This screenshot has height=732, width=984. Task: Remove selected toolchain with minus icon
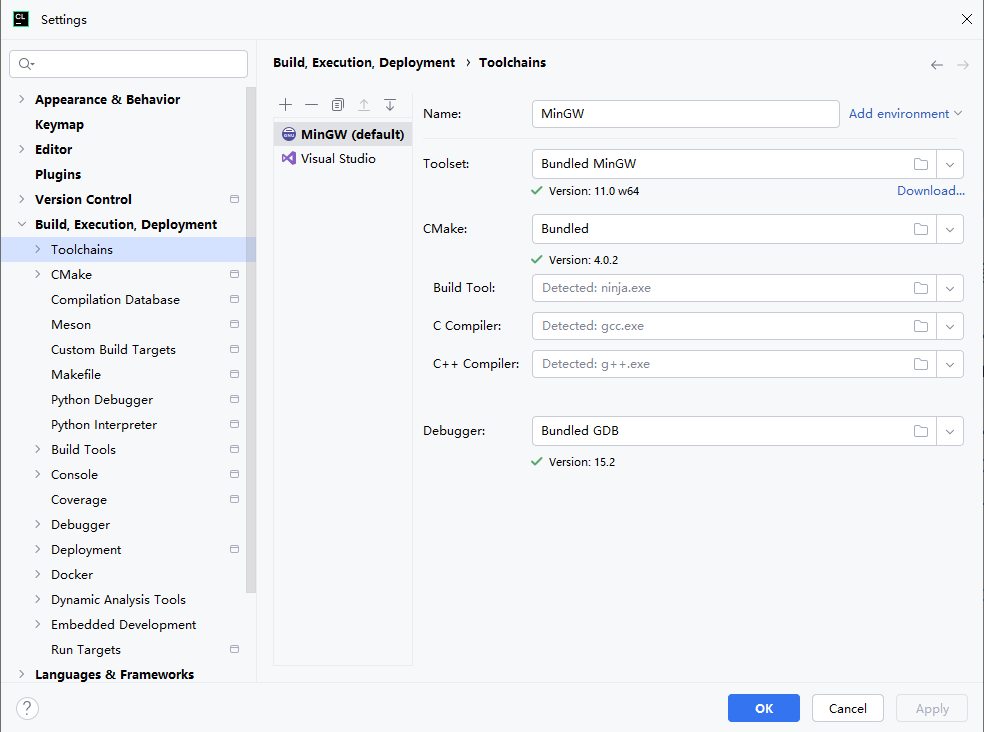point(311,105)
